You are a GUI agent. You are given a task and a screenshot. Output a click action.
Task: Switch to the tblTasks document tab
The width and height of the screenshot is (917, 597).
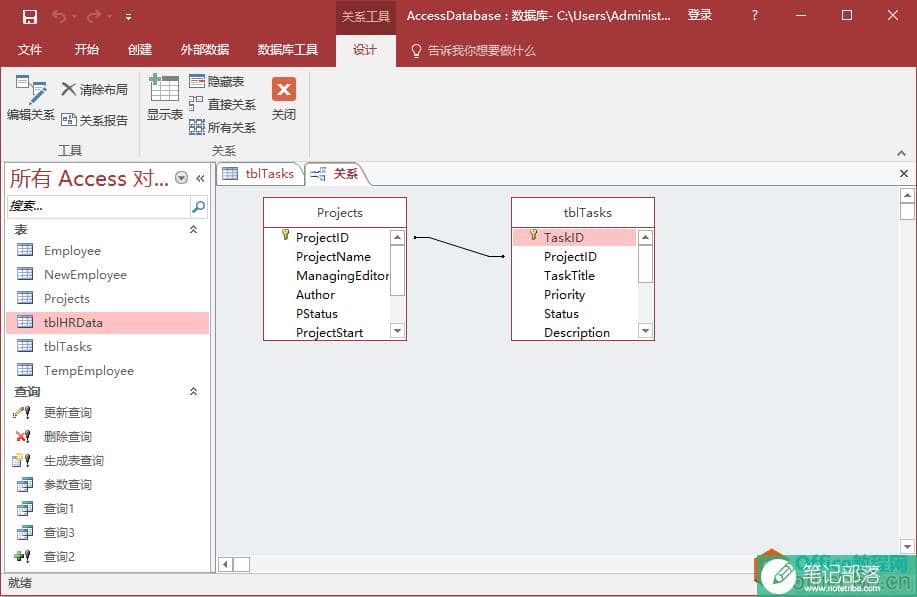pos(260,174)
